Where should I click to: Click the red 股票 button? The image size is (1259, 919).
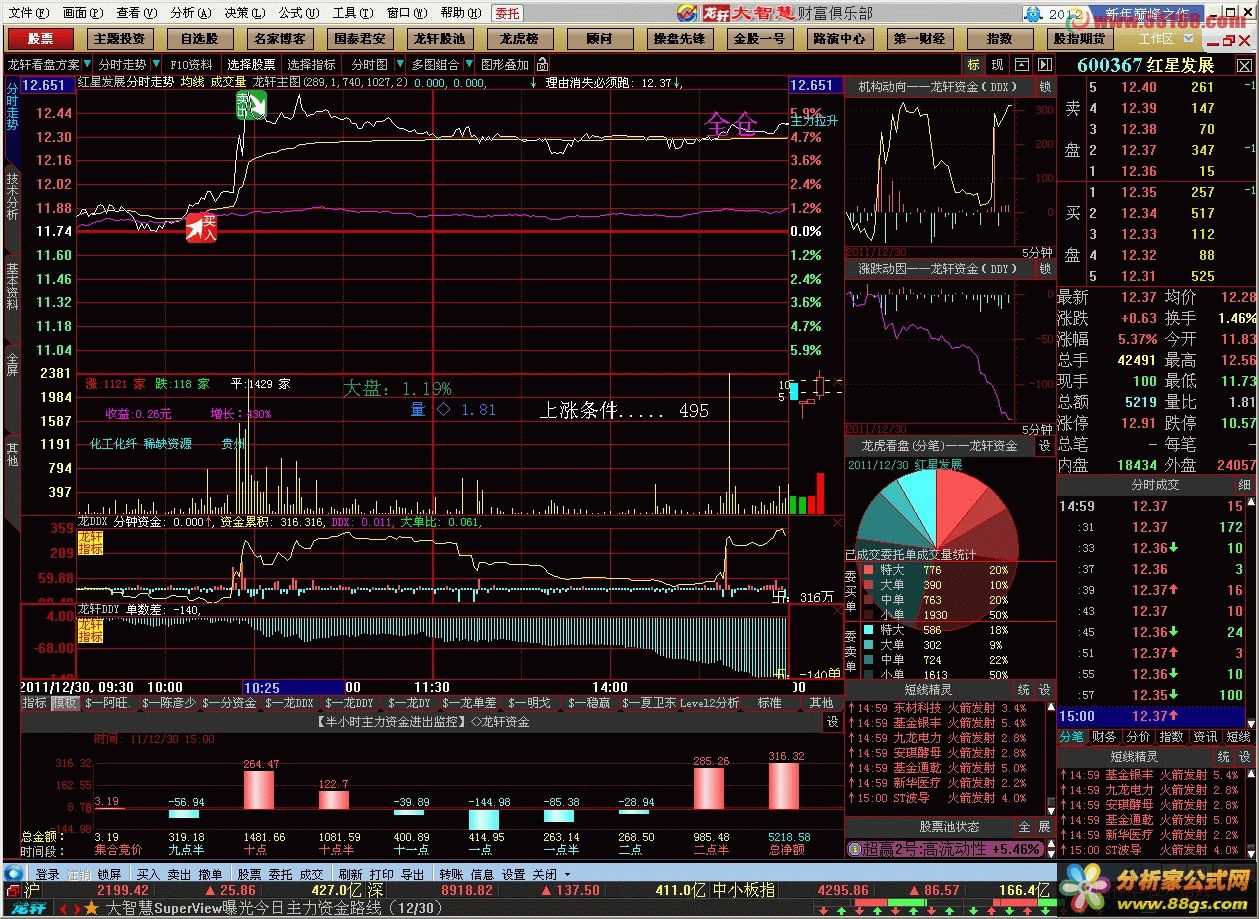tap(41, 39)
